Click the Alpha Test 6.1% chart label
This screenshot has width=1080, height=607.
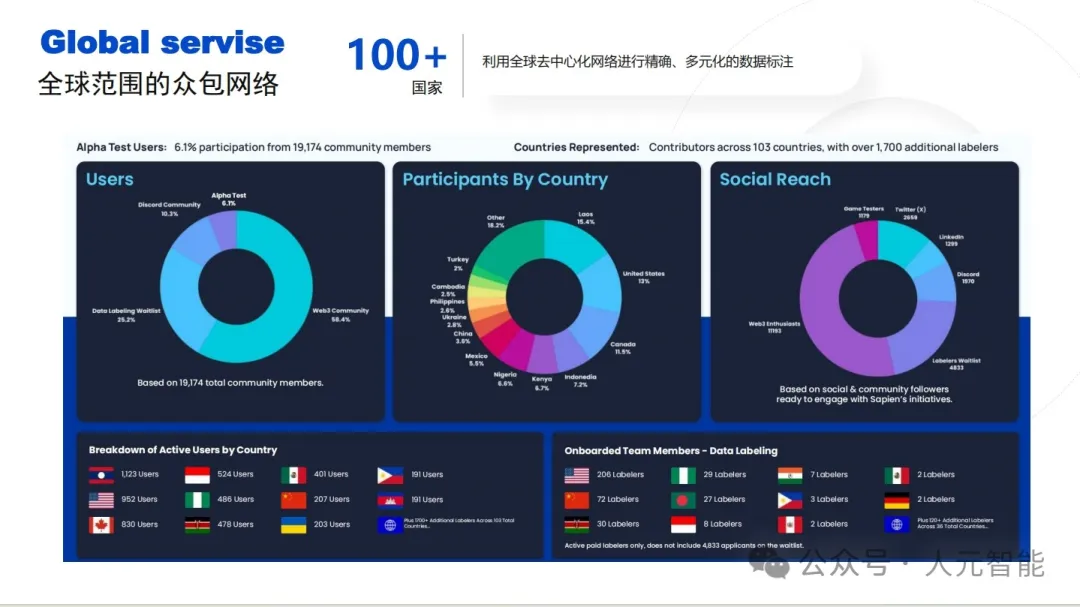[229, 199]
